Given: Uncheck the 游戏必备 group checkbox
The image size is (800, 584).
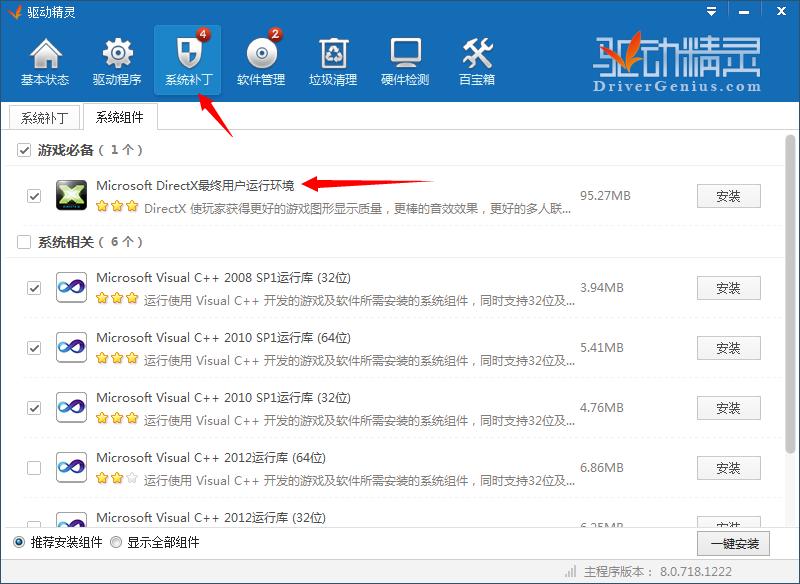Looking at the screenshot, I should pos(25,150).
